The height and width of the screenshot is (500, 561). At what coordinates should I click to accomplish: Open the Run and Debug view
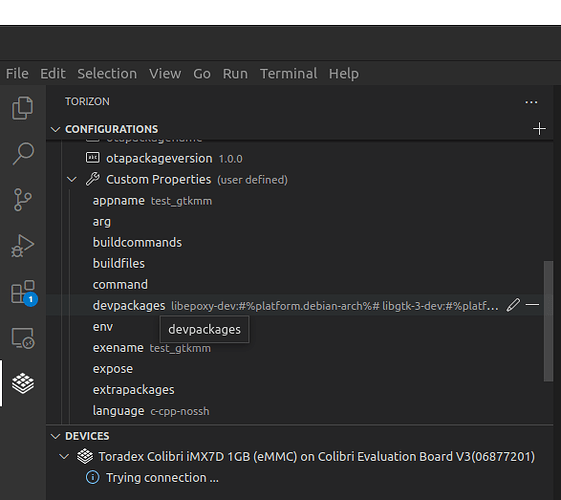(x=23, y=246)
